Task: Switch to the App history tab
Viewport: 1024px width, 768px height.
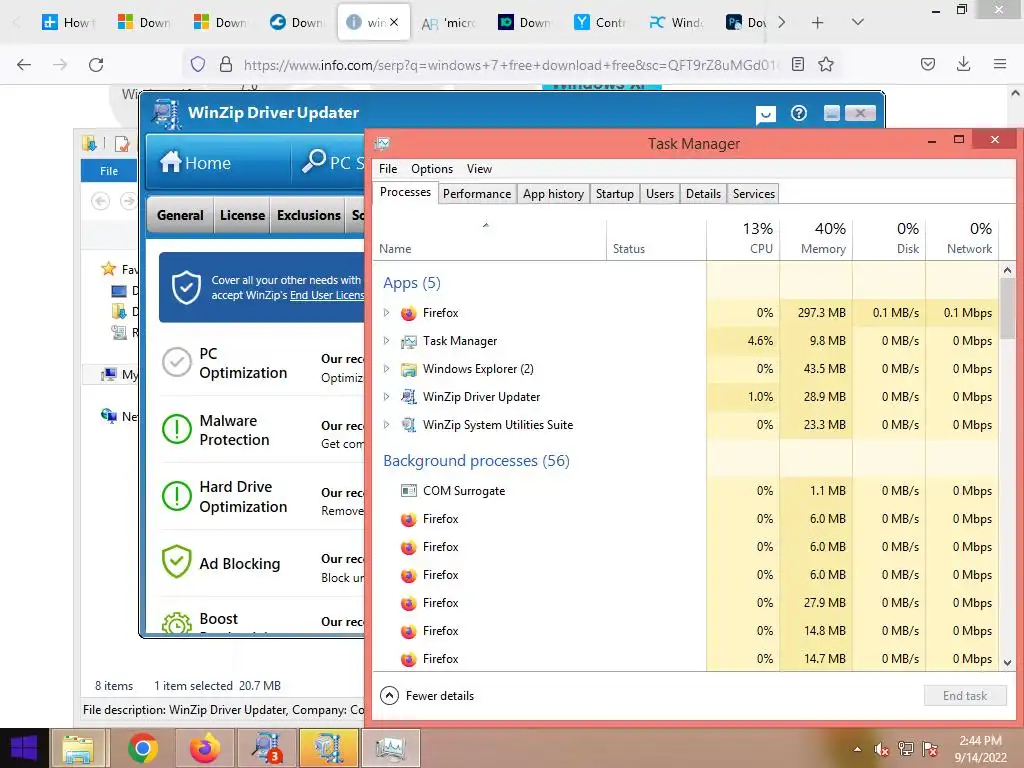Action: pos(553,194)
